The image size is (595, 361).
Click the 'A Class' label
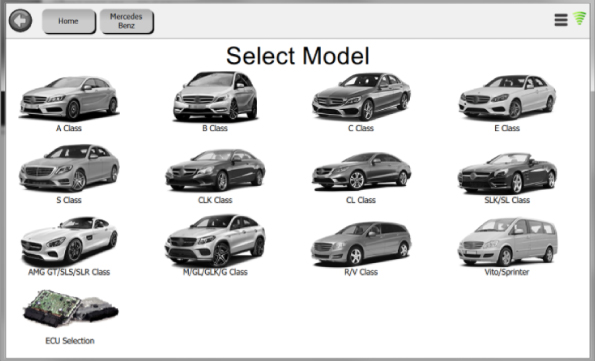(x=69, y=128)
